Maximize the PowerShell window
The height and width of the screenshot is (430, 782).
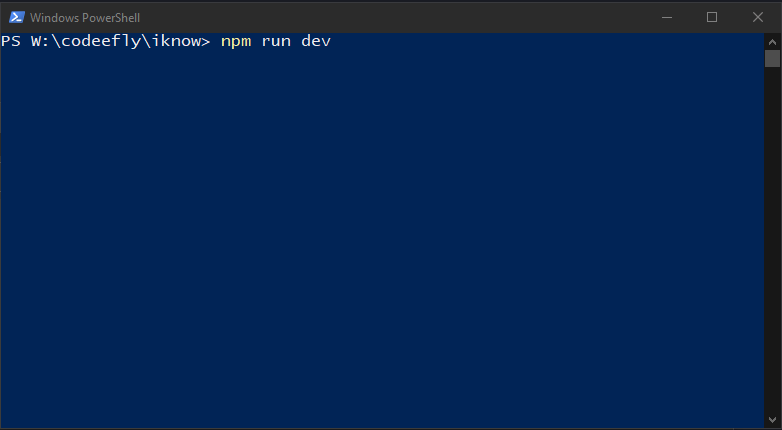pyautogui.click(x=712, y=17)
